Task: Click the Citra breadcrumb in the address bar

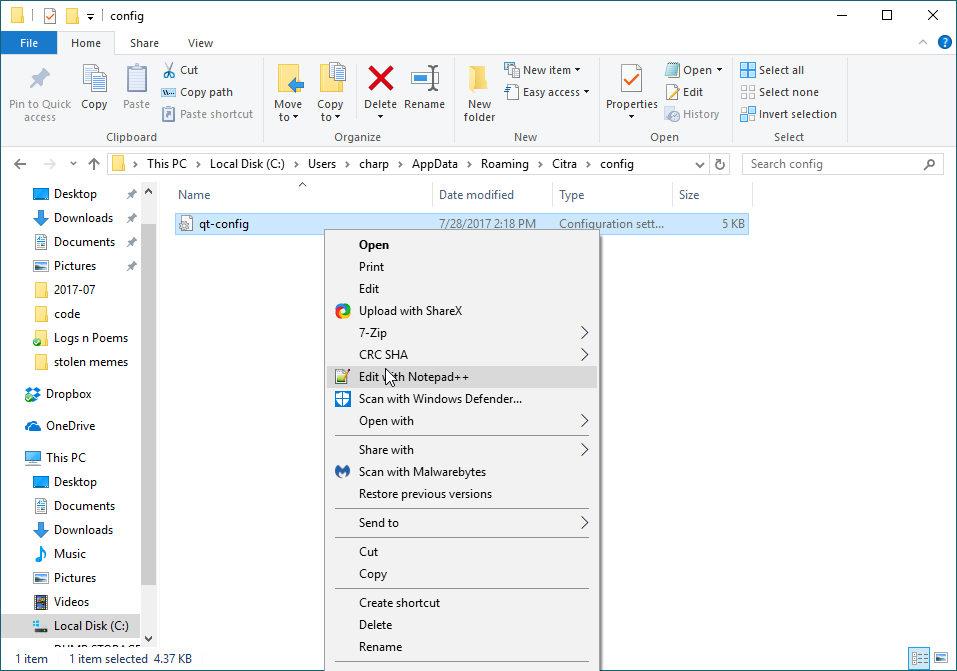Action: (x=565, y=164)
